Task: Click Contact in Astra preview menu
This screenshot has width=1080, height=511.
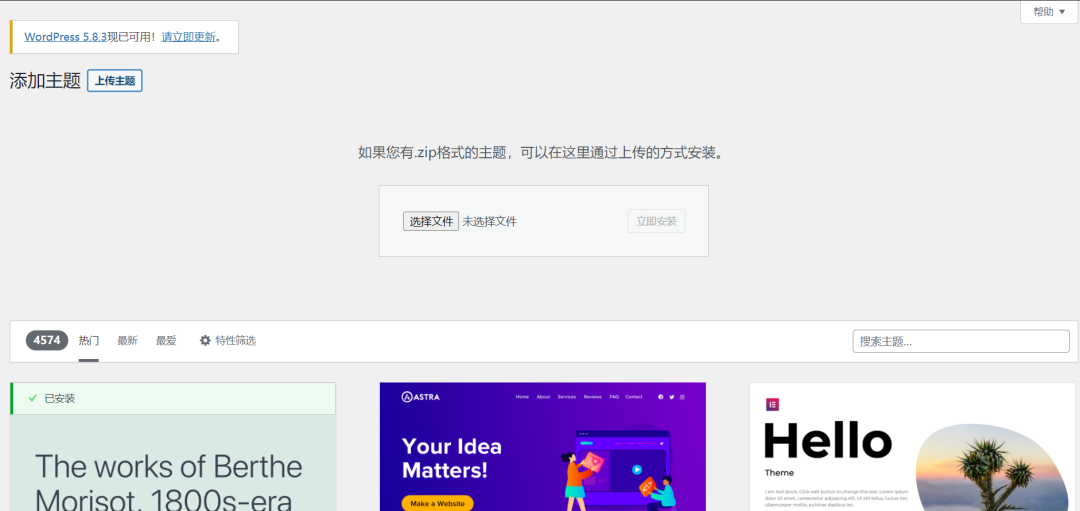Action: click(634, 397)
